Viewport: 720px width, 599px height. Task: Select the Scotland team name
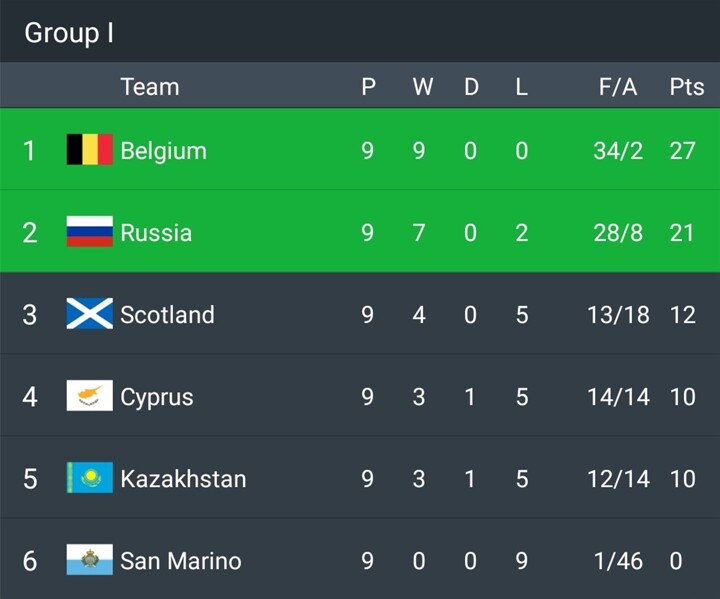point(167,315)
